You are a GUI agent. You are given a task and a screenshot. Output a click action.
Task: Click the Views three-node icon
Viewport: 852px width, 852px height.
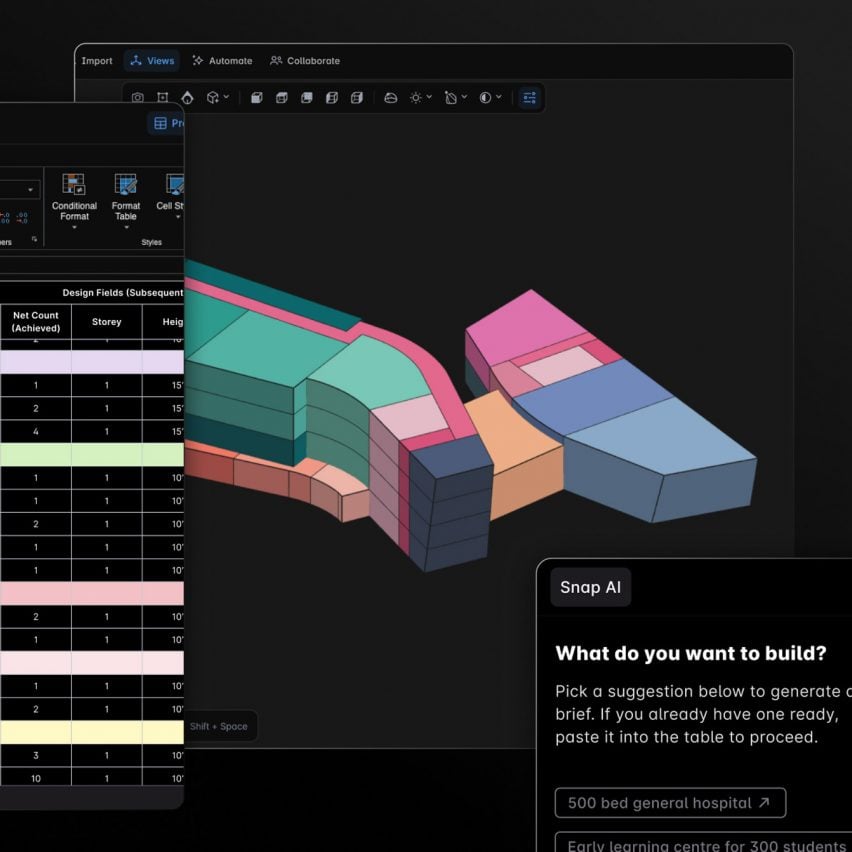136,60
